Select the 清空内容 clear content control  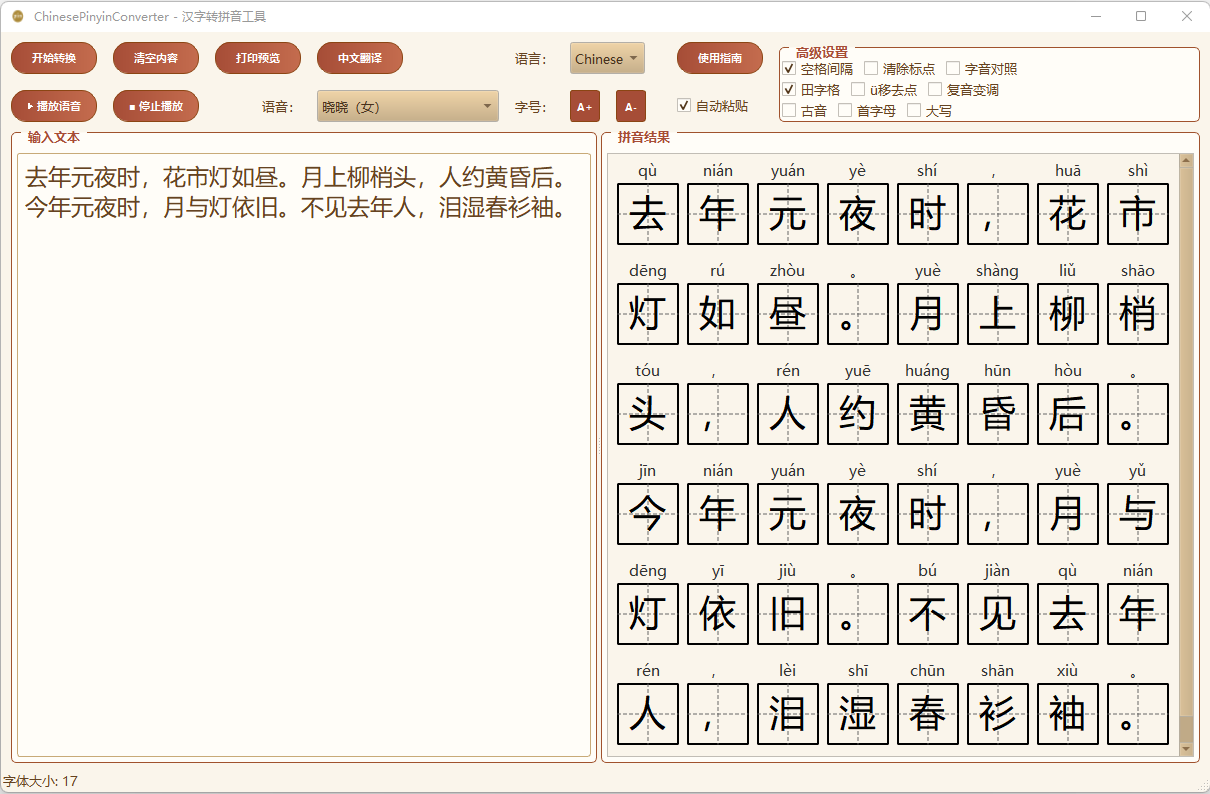pyautogui.click(x=155, y=58)
